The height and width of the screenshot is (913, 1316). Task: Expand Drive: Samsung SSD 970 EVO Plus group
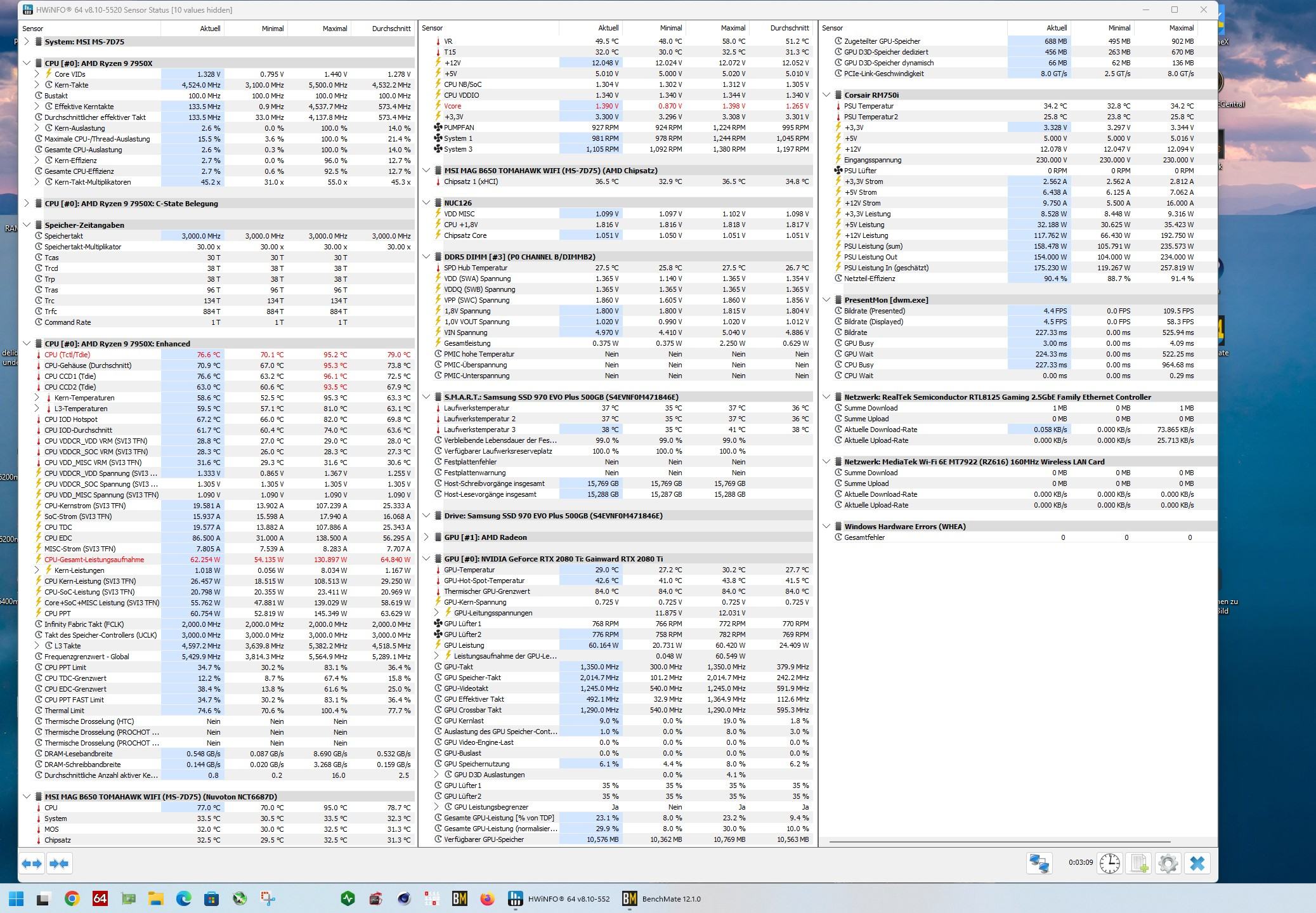coord(426,516)
